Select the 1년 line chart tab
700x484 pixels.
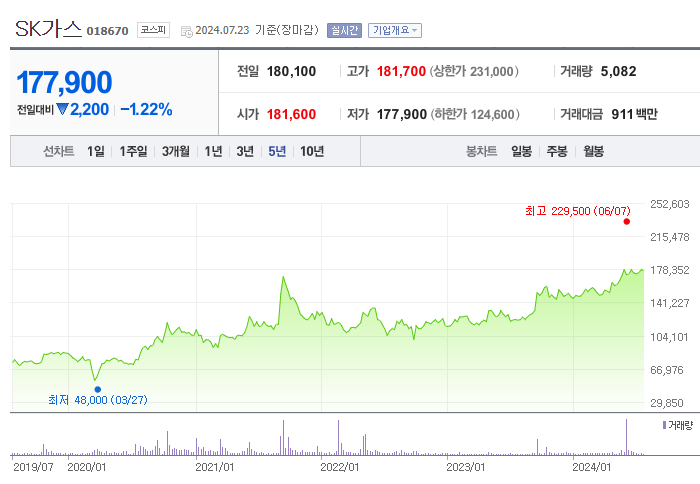coord(213,151)
